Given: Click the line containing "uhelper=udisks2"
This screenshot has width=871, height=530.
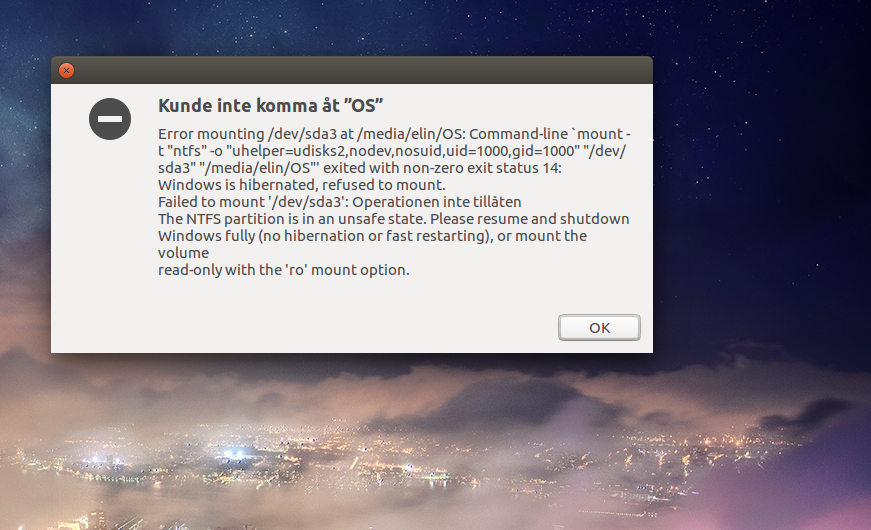Looking at the screenshot, I should (x=392, y=151).
